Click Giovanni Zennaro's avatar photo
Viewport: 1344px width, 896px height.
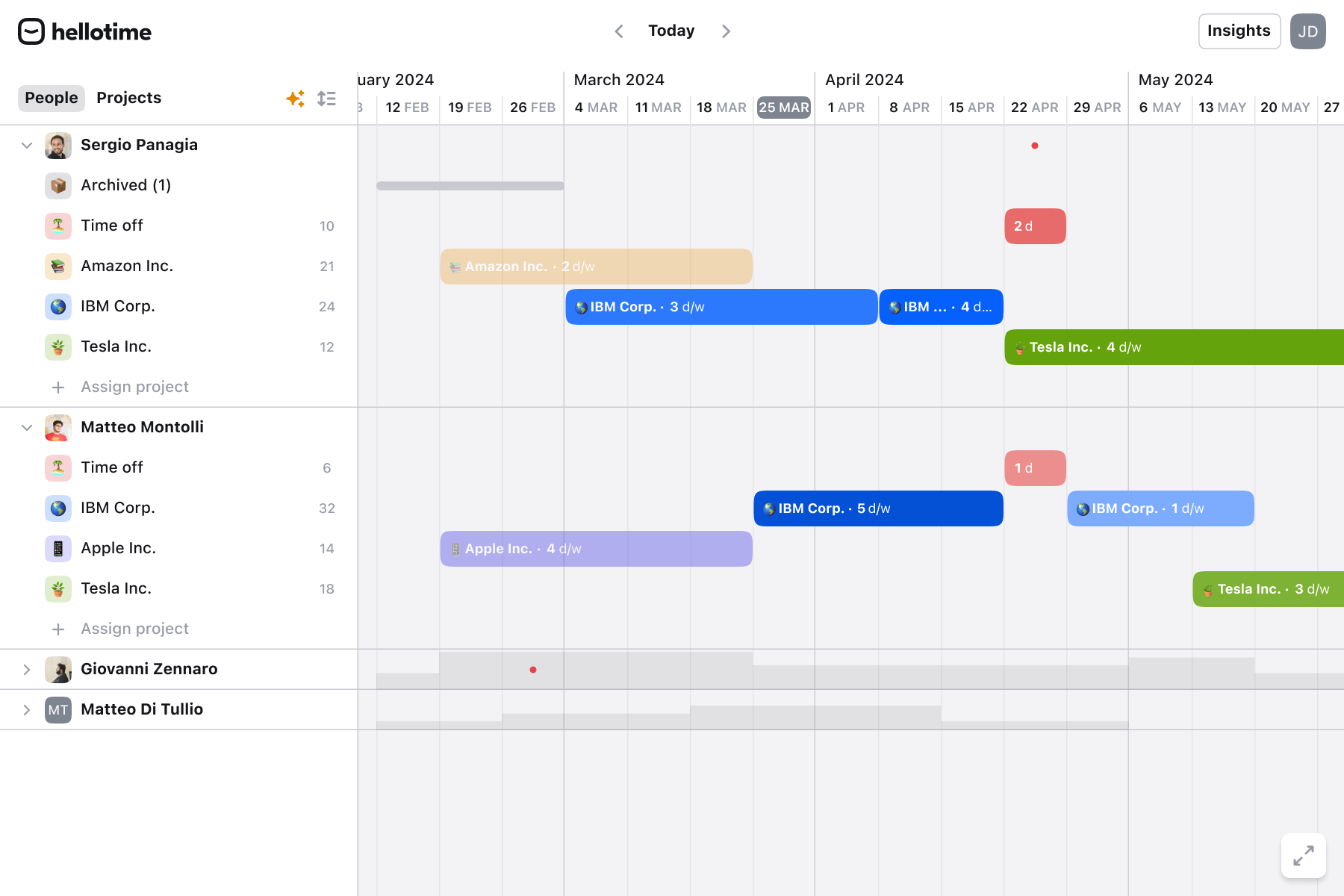click(58, 669)
